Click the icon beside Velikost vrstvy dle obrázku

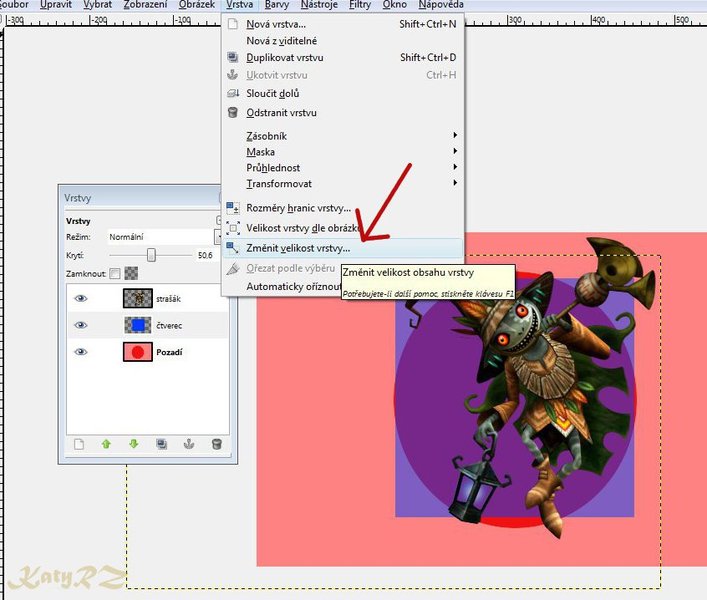click(x=233, y=228)
